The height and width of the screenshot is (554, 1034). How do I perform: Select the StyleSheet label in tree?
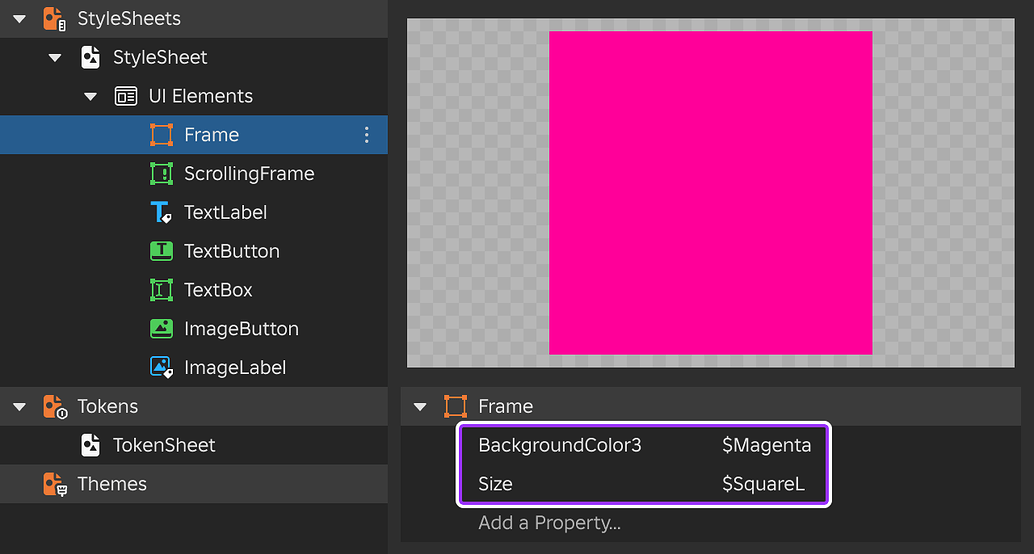(160, 57)
